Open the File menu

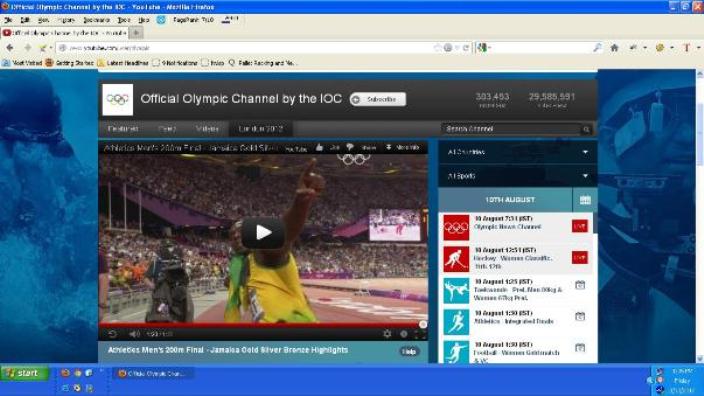tap(8, 20)
